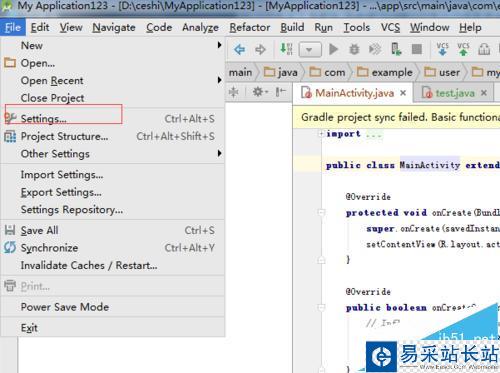Screen dimensions: 500x373
Task: Click the Forward navigation arrow icon
Action: pos(260,50)
